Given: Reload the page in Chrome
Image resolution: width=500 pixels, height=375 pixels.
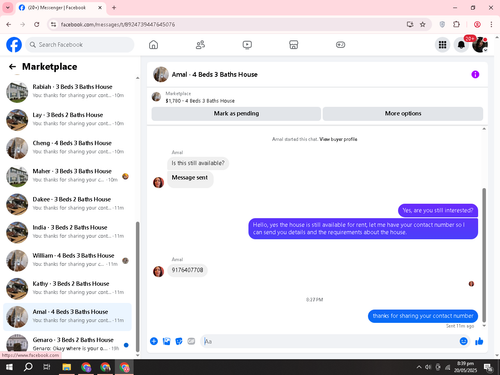Looking at the screenshot, I should (x=37, y=24).
